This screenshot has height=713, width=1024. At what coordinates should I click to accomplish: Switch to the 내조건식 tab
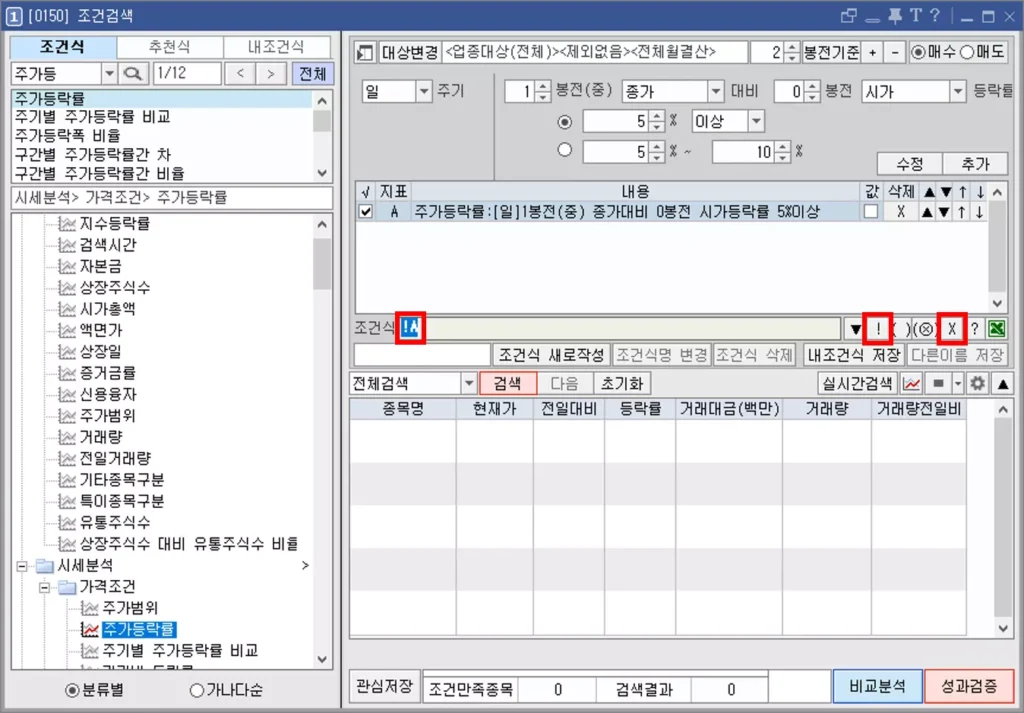[x=277, y=47]
